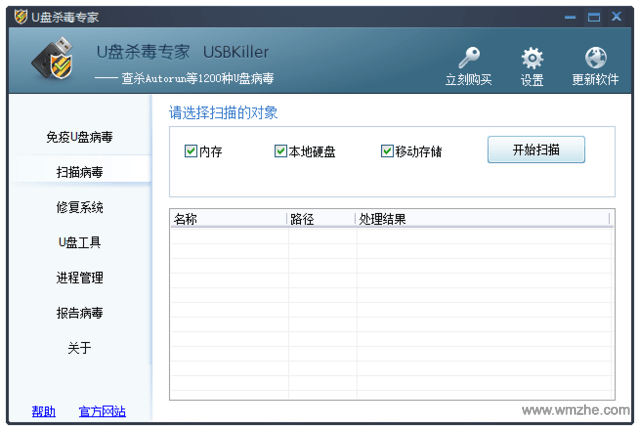The height and width of the screenshot is (429, 640).
Task: Click the 请选择扫描的对象 heading text
Action: tap(223, 113)
